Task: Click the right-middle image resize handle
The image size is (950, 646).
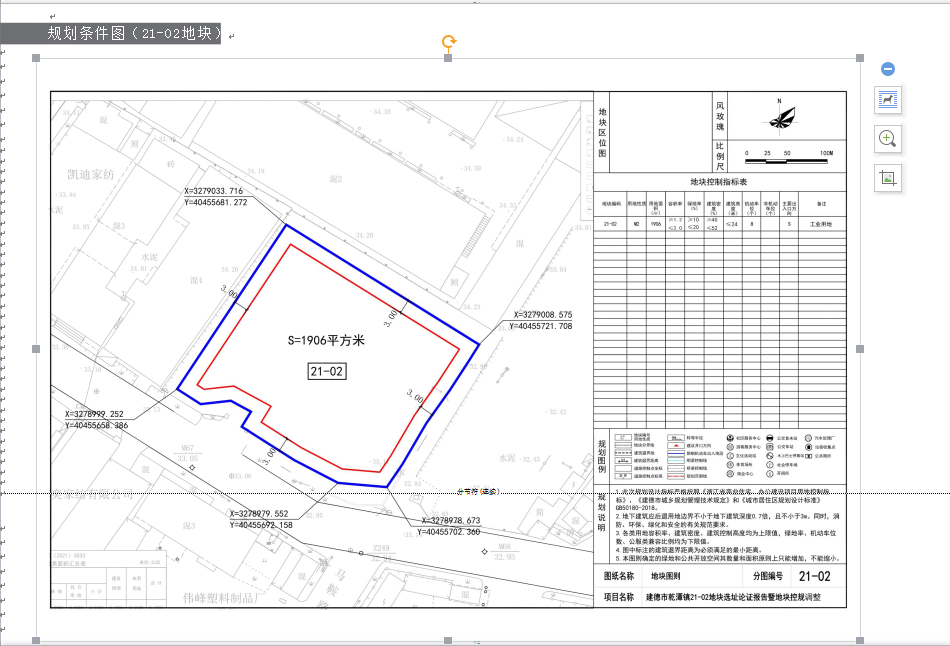Action: (859, 349)
